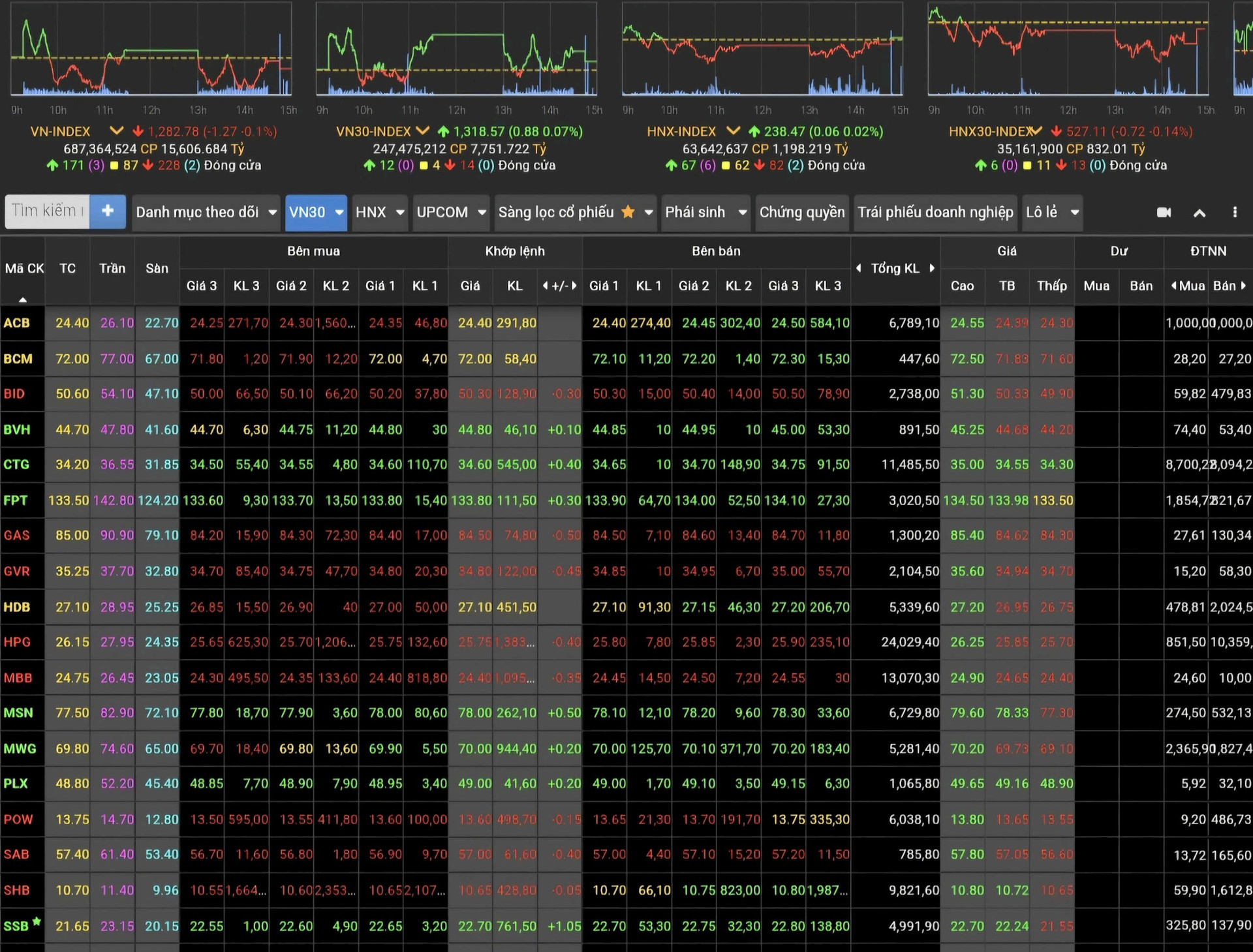Image resolution: width=1253 pixels, height=952 pixels.
Task: Click the VN30-INDEX chart thumbnail
Action: pos(456,50)
